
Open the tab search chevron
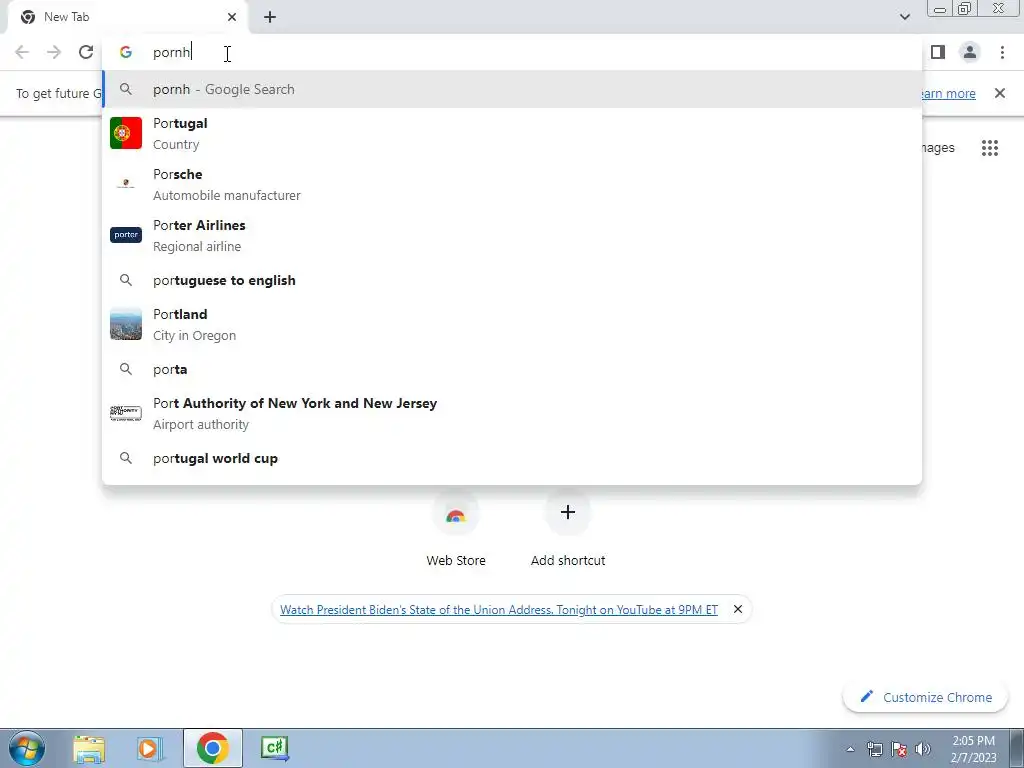coord(904,17)
